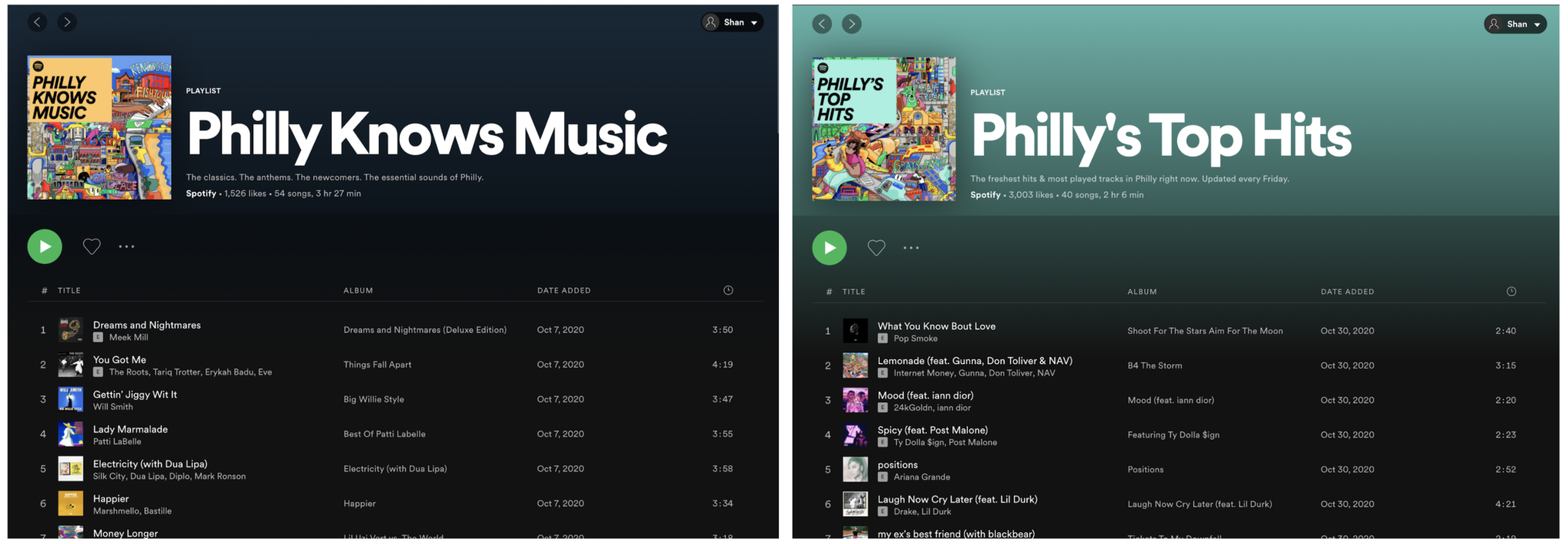Click Philly's Top Hits cover art
Image resolution: width=1568 pixels, height=544 pixels.
click(884, 129)
